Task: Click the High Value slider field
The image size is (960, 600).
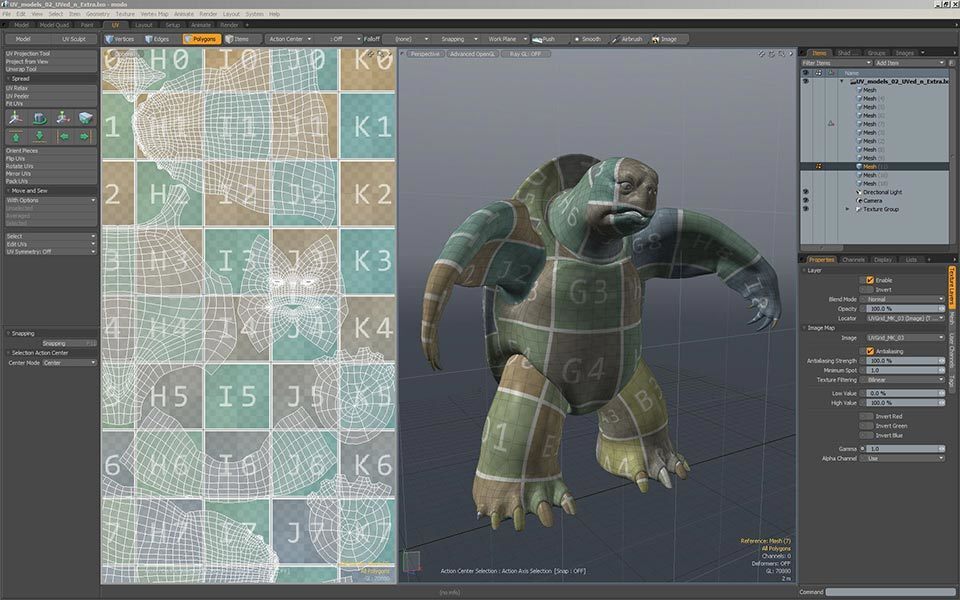Action: coord(905,403)
